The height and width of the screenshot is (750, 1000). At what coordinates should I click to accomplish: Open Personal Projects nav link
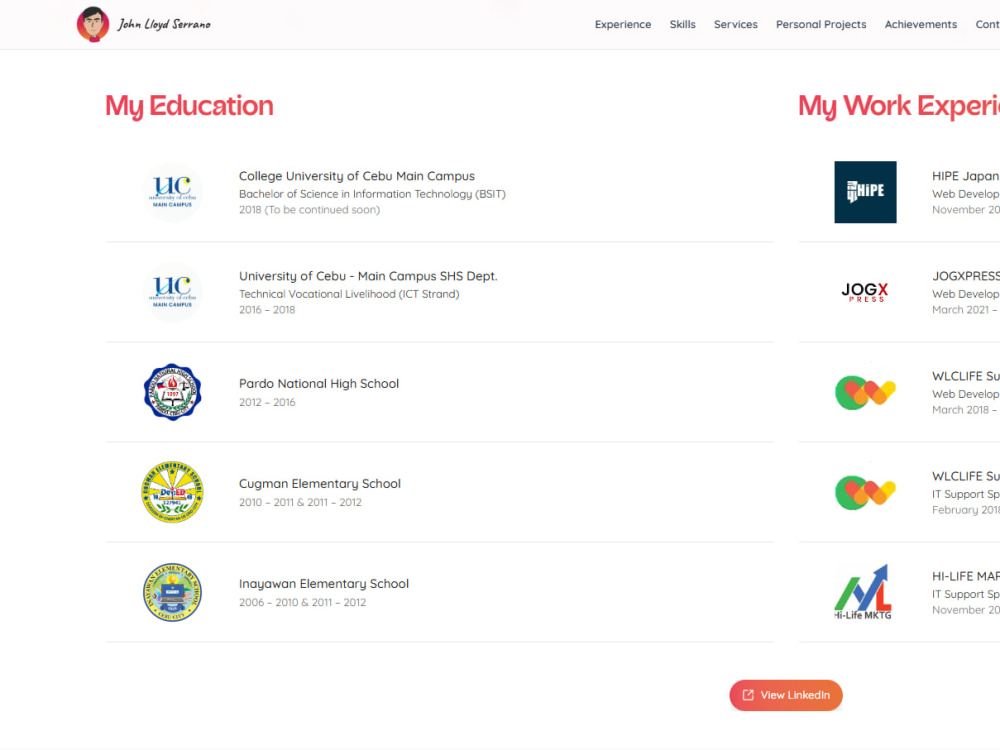(821, 24)
